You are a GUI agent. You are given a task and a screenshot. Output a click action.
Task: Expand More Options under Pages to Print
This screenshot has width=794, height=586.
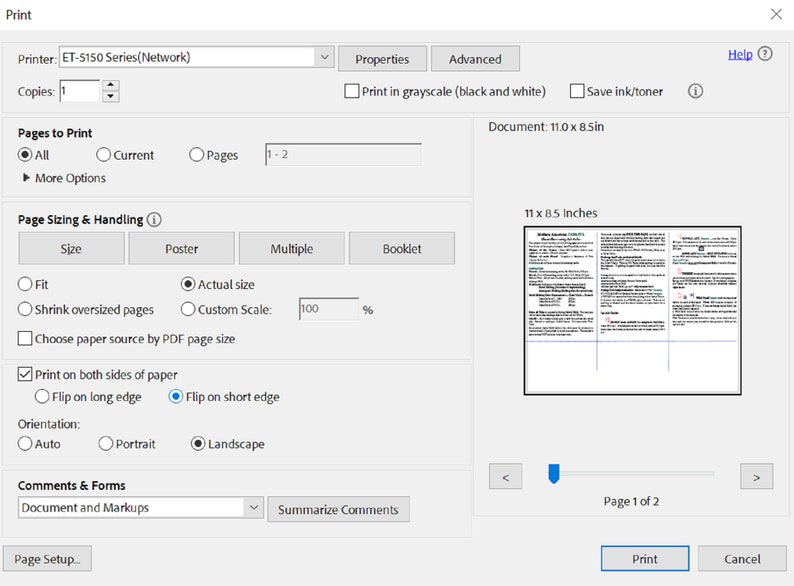point(64,178)
